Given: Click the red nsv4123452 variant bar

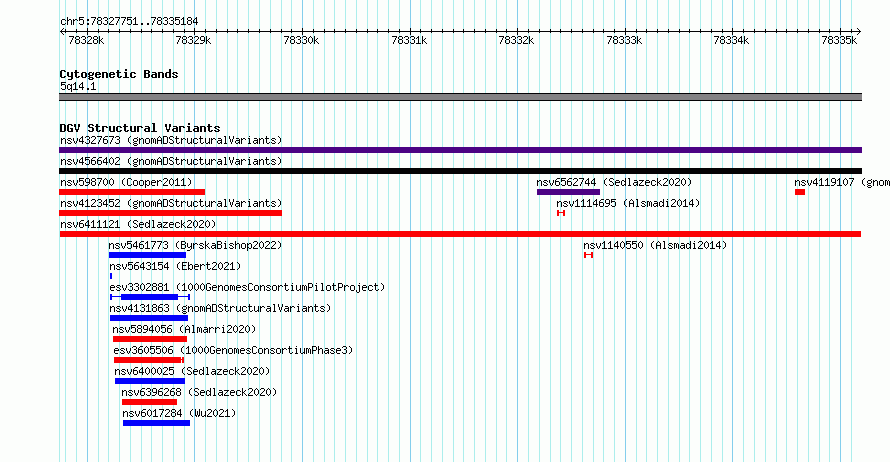Looking at the screenshot, I should tap(170, 213).
